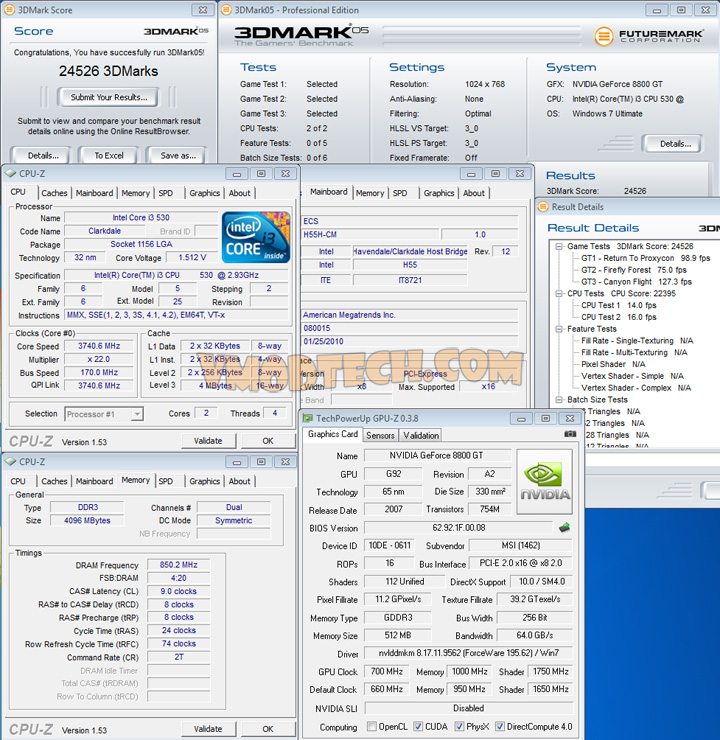
Task: Click the NVIDIA logo in GPU-Z
Action: pos(544,481)
